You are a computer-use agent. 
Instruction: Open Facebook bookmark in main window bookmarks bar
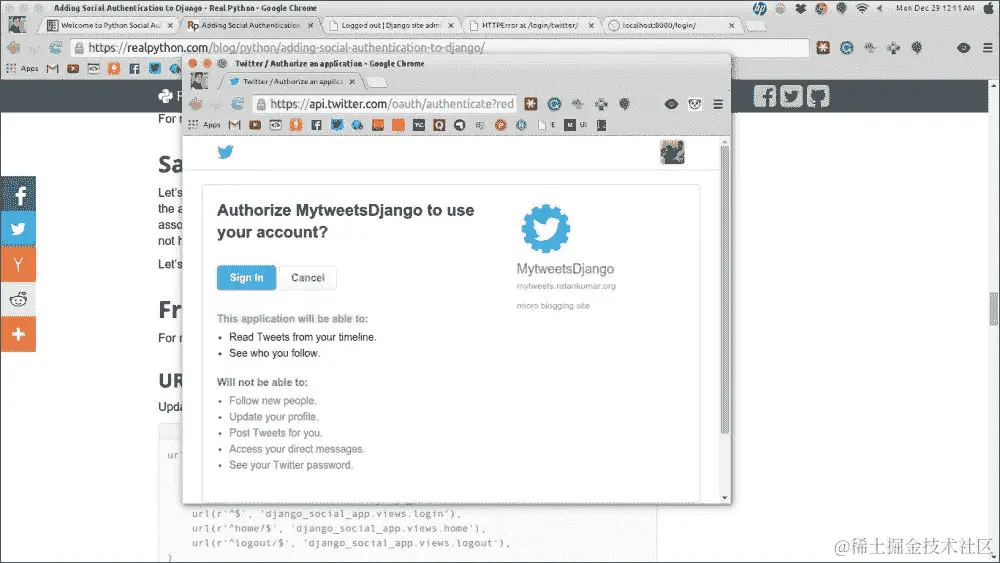(134, 68)
